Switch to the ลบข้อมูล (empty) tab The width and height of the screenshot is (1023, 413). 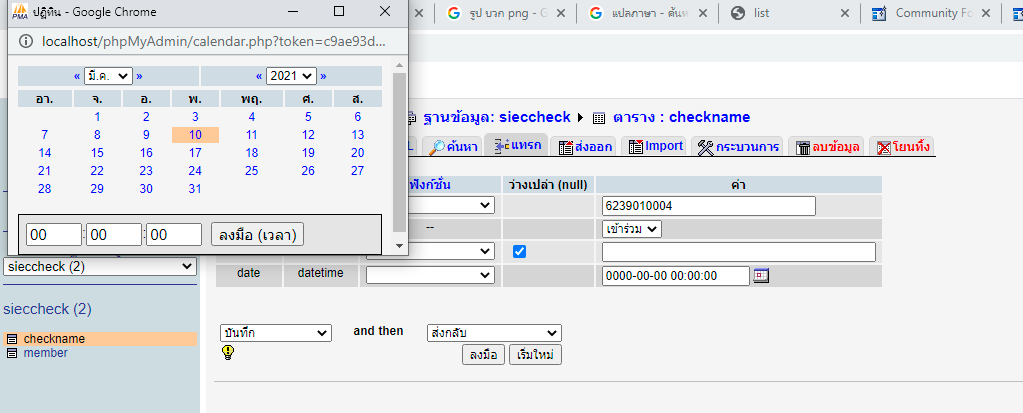coord(827,146)
